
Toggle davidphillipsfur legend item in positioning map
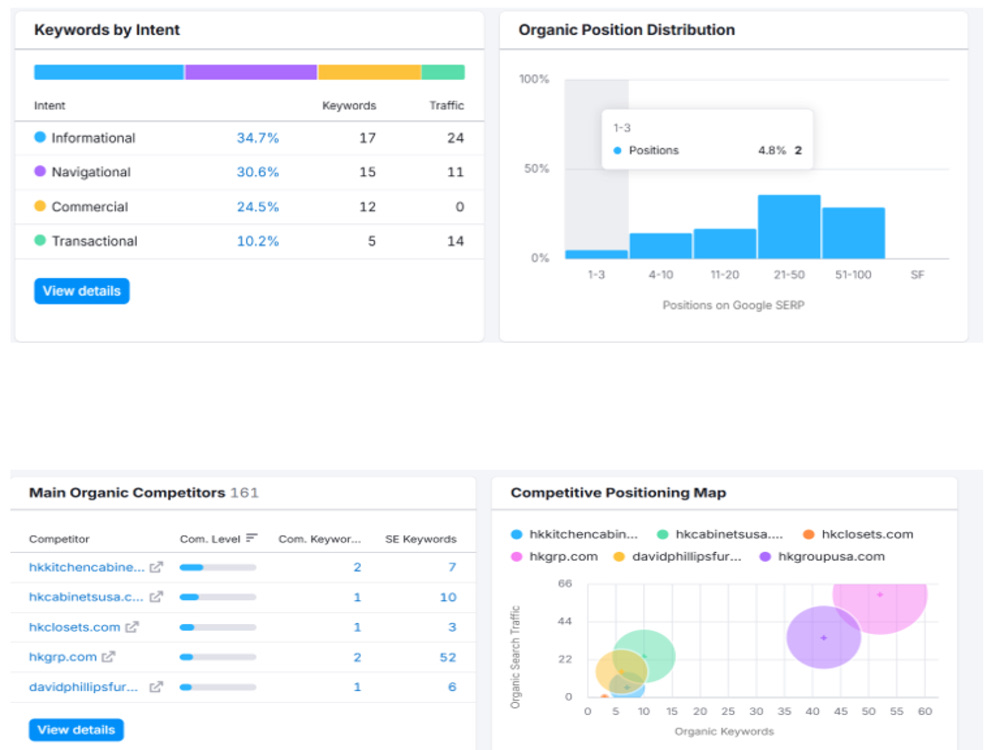pyautogui.click(x=677, y=557)
